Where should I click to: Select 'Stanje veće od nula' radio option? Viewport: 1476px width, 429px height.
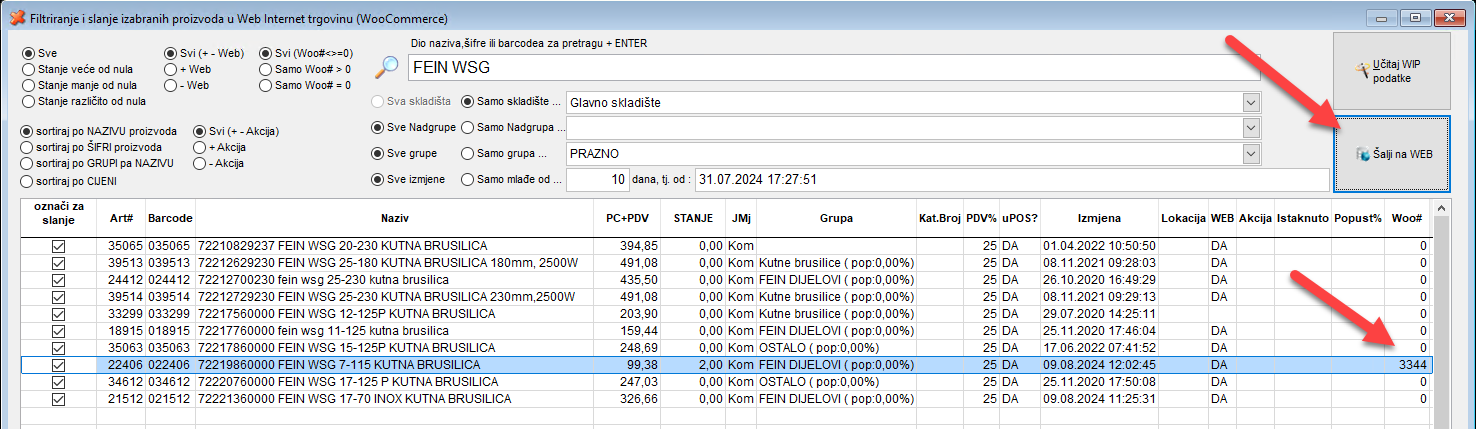28,70
